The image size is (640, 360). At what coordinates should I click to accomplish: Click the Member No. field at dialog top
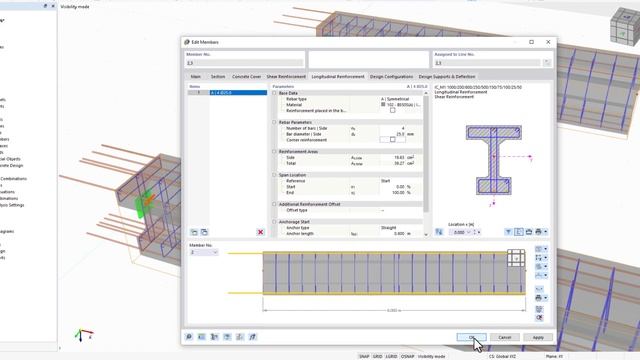pos(244,63)
